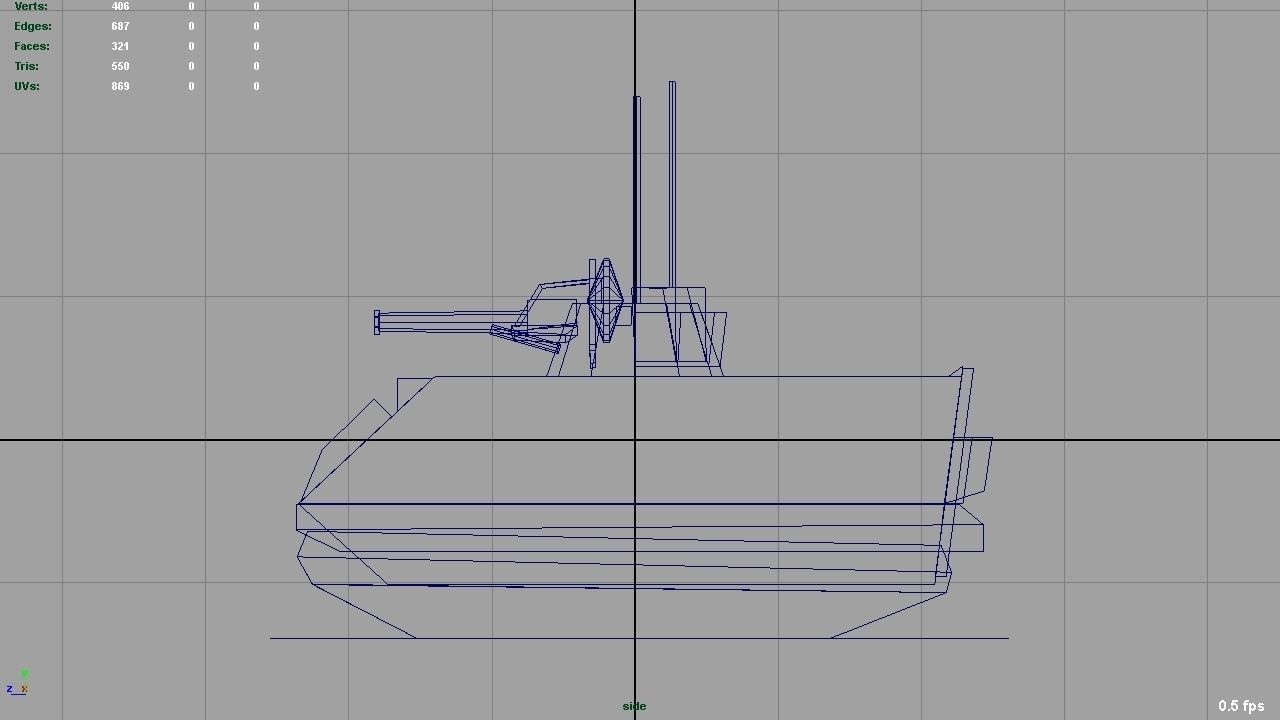Select the tank gun barrel wireframe
Viewport: 1280px width, 720px height.
click(x=450, y=322)
